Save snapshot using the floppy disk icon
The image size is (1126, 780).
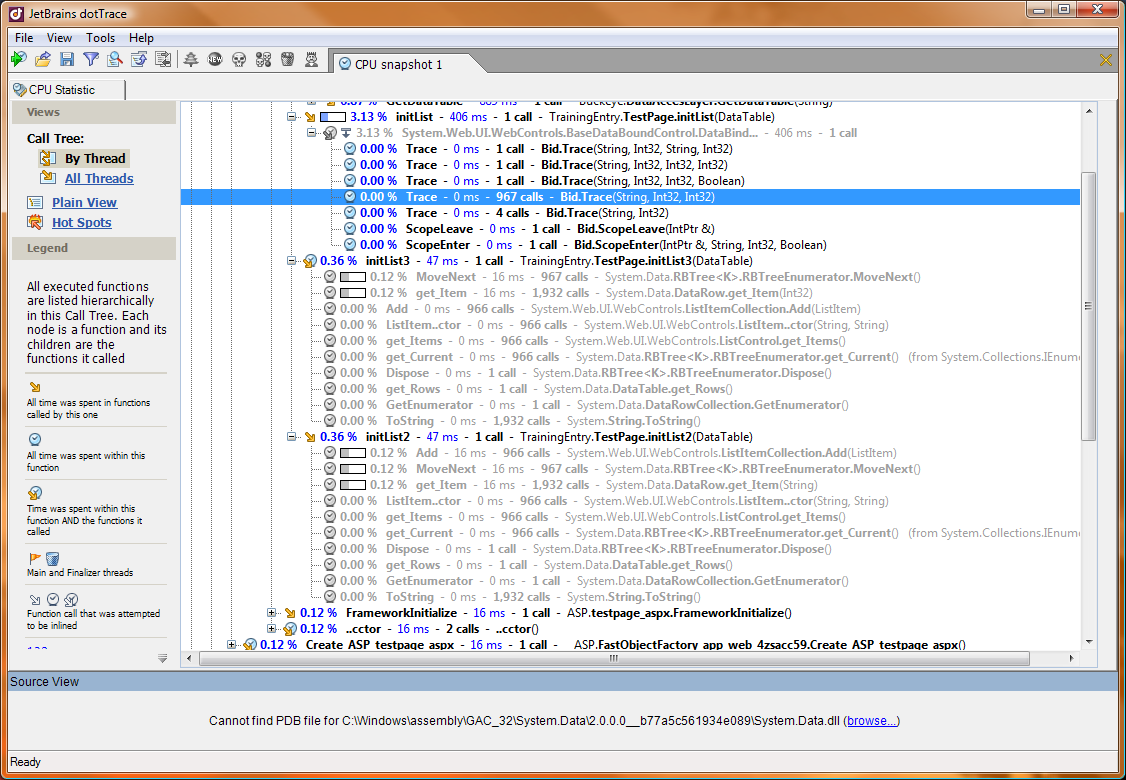(x=67, y=60)
